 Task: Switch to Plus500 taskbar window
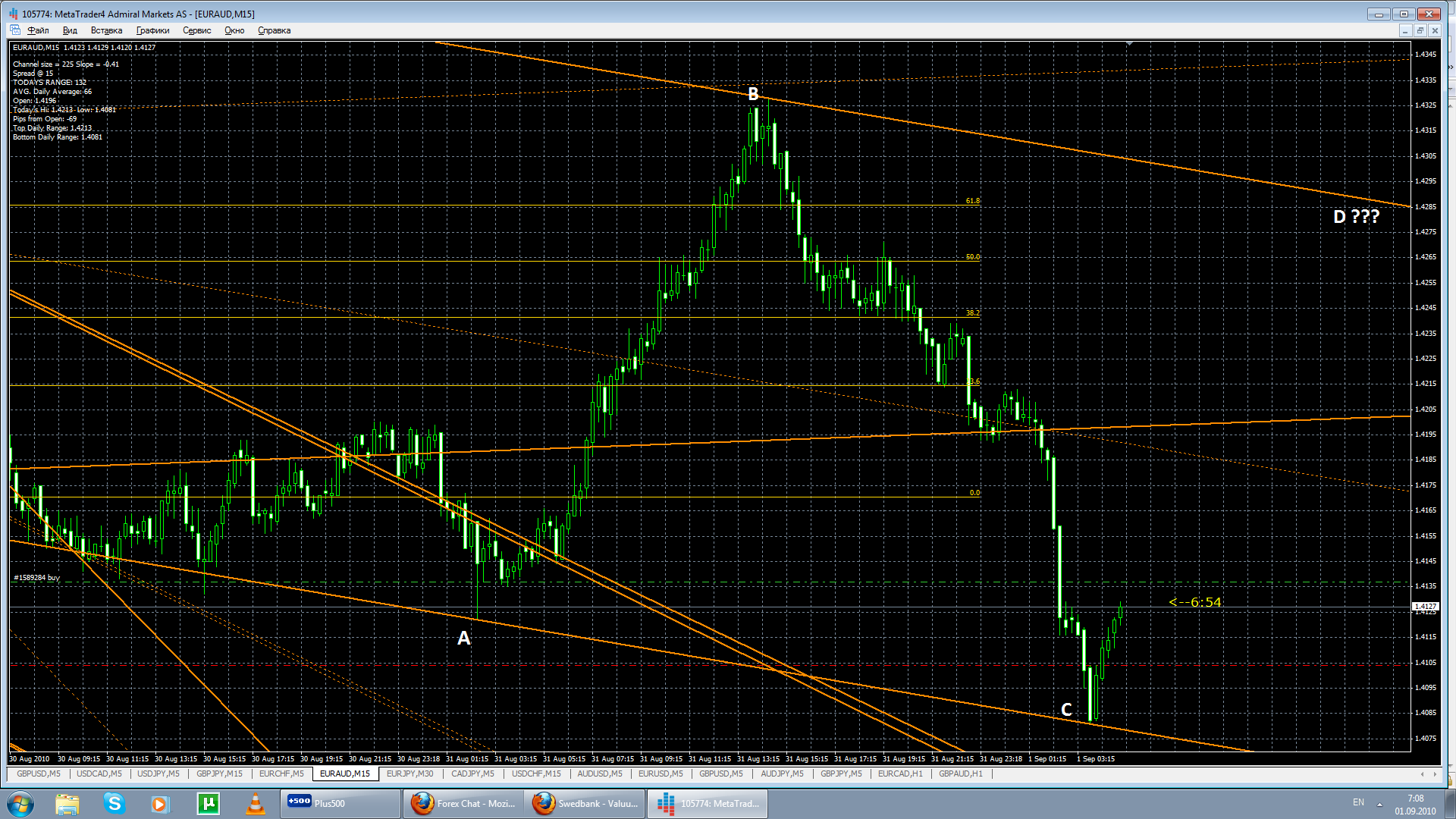click(340, 803)
